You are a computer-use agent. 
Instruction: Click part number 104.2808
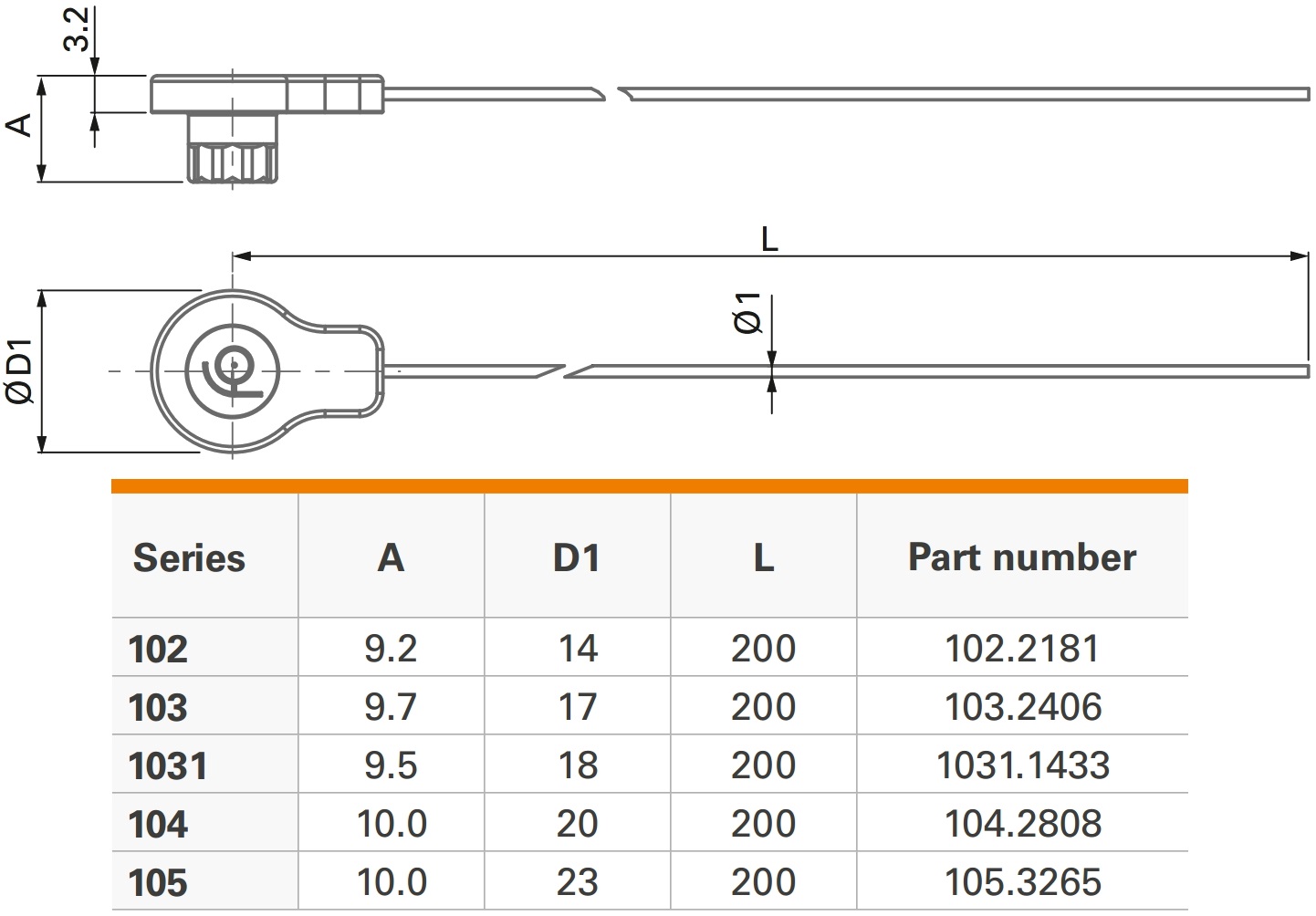pyautogui.click(x=1022, y=824)
